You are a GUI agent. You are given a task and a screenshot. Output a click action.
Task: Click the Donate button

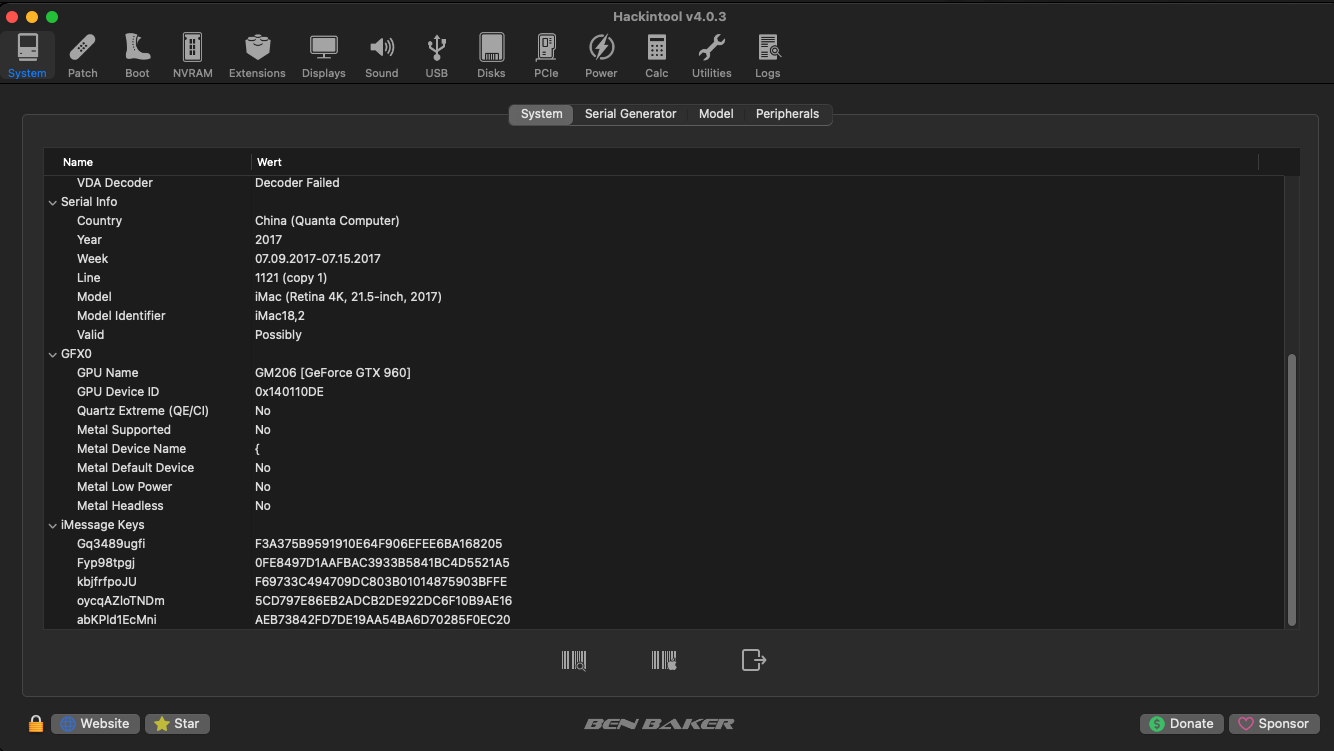[1182, 724]
